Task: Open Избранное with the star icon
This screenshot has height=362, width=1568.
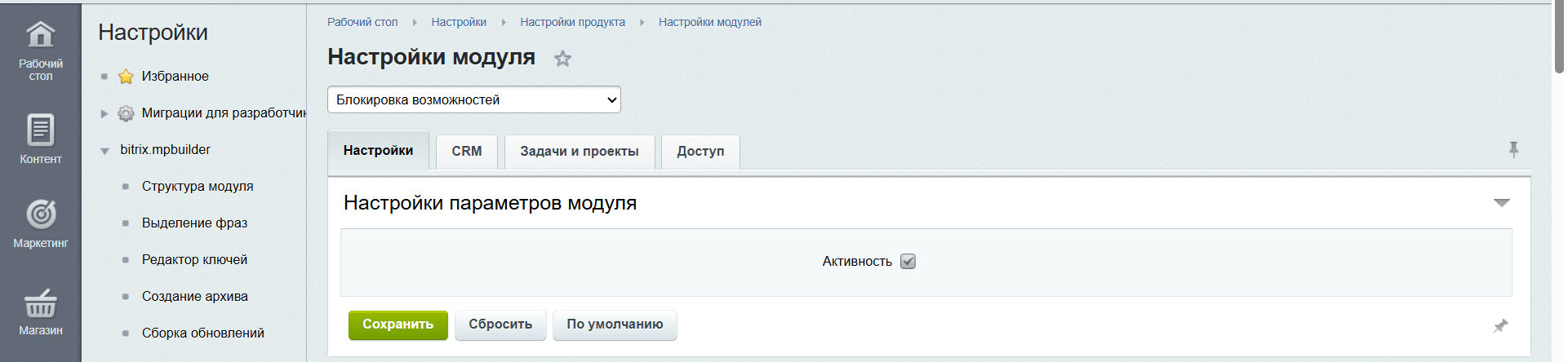Action: click(x=126, y=77)
